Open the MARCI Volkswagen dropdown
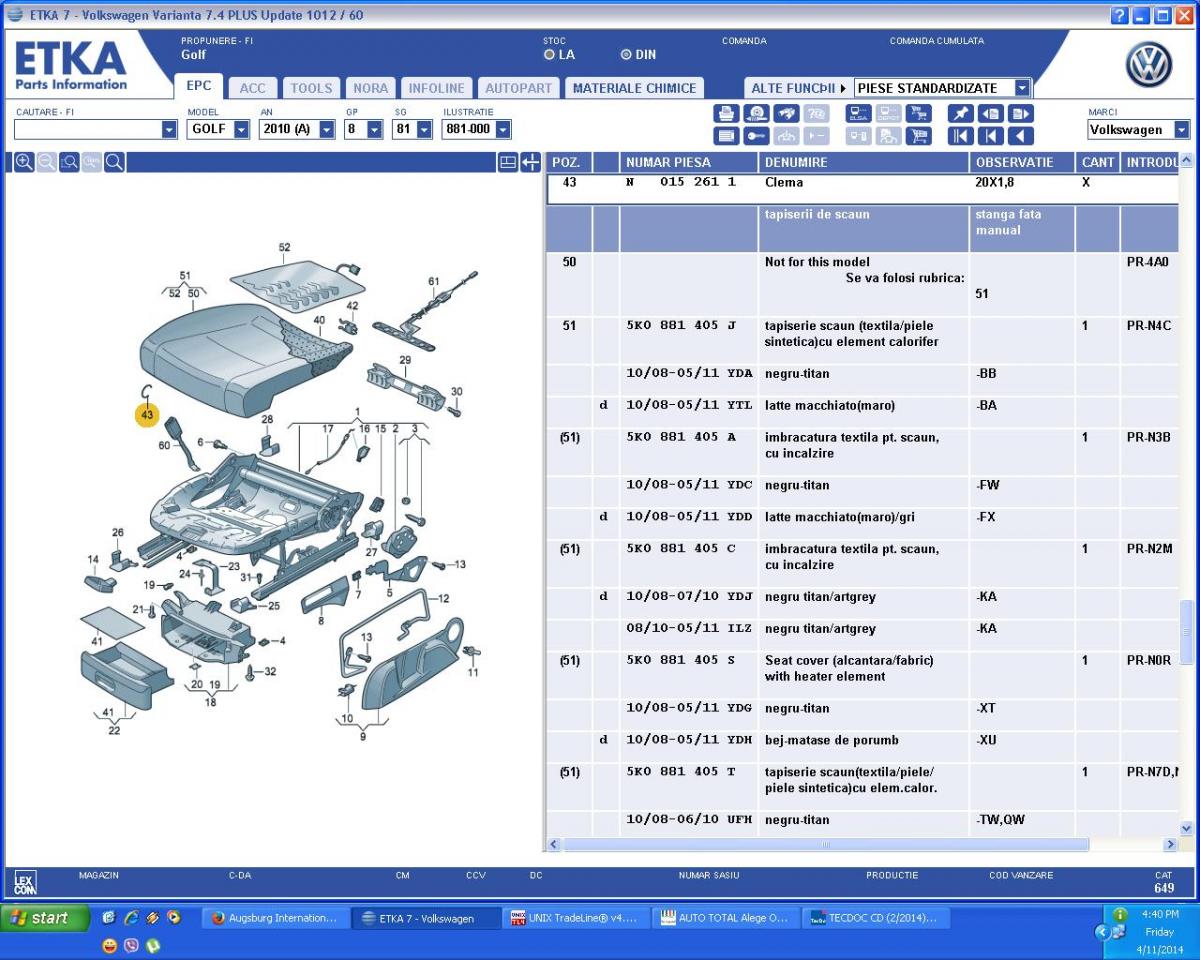 [x=1181, y=130]
